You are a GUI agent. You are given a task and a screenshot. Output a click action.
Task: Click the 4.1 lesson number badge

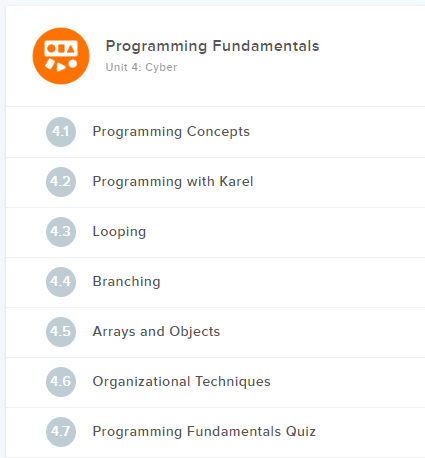point(61,132)
